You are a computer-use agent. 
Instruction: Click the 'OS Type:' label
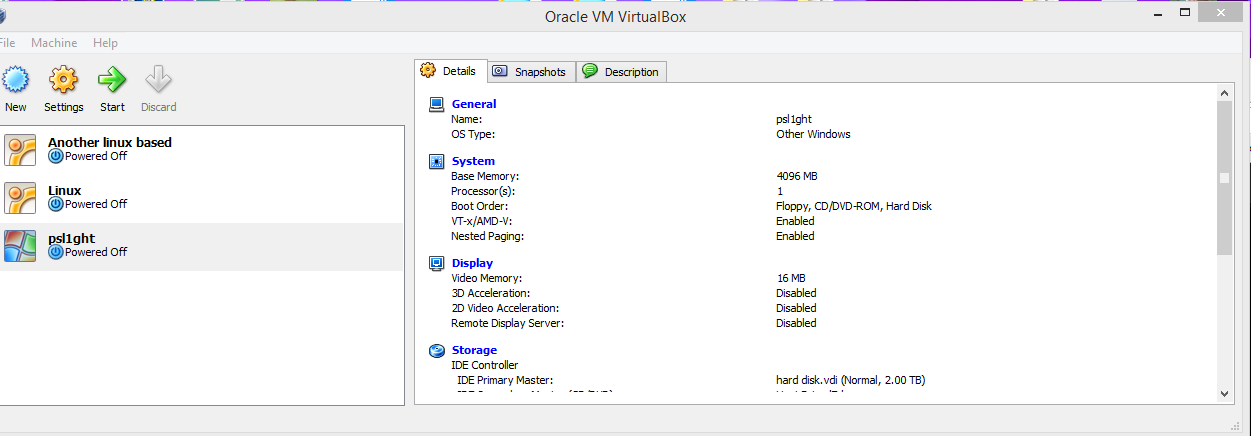[x=473, y=134]
